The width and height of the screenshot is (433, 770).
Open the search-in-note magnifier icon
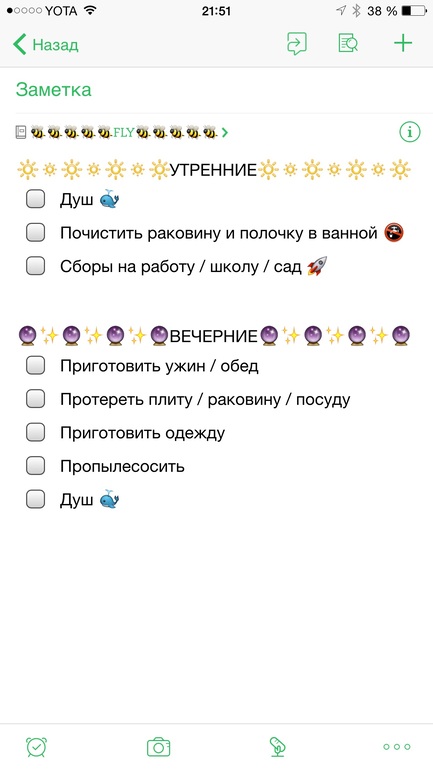tap(348, 44)
